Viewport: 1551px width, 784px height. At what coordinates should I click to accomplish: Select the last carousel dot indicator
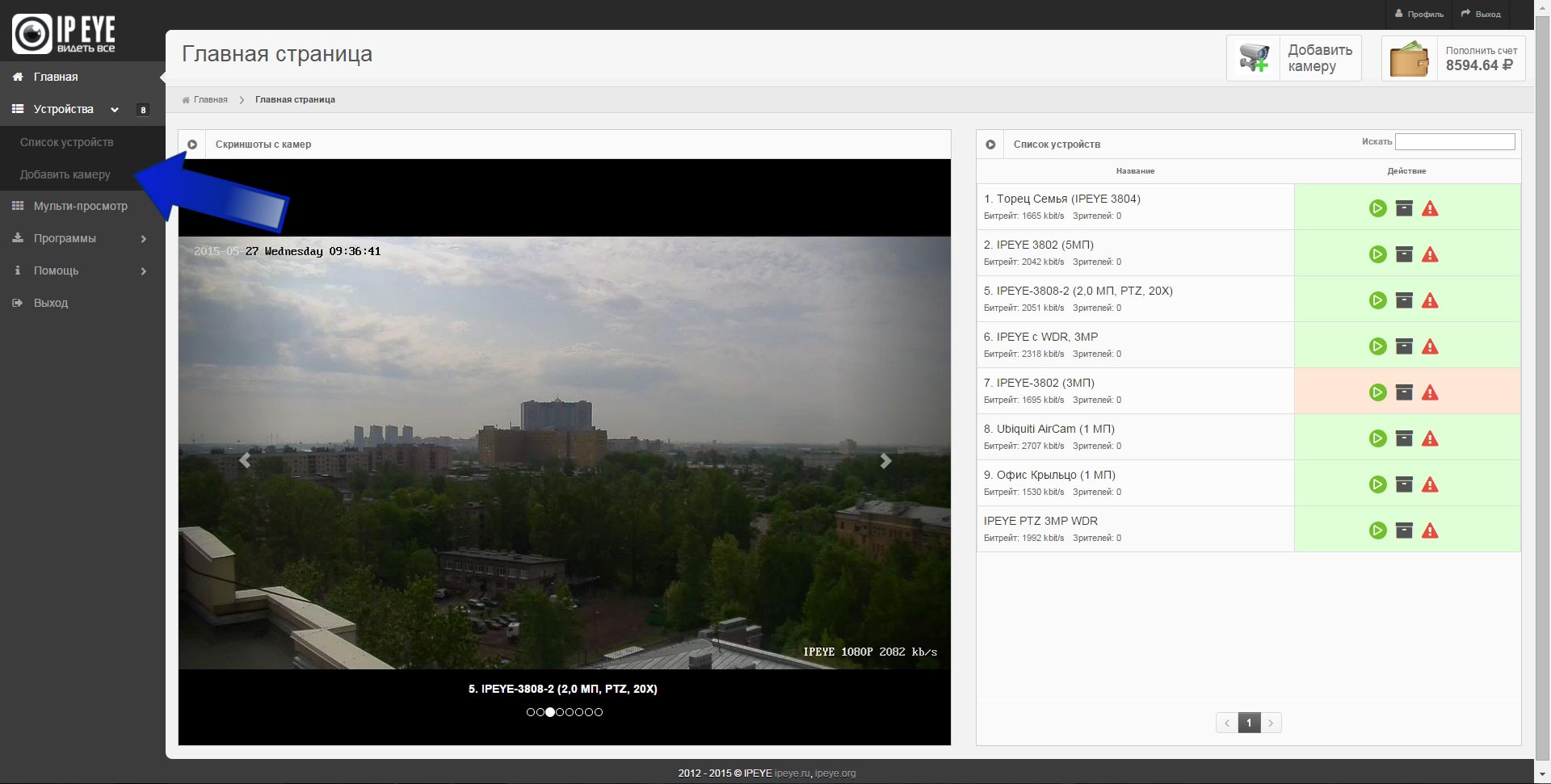(599, 712)
